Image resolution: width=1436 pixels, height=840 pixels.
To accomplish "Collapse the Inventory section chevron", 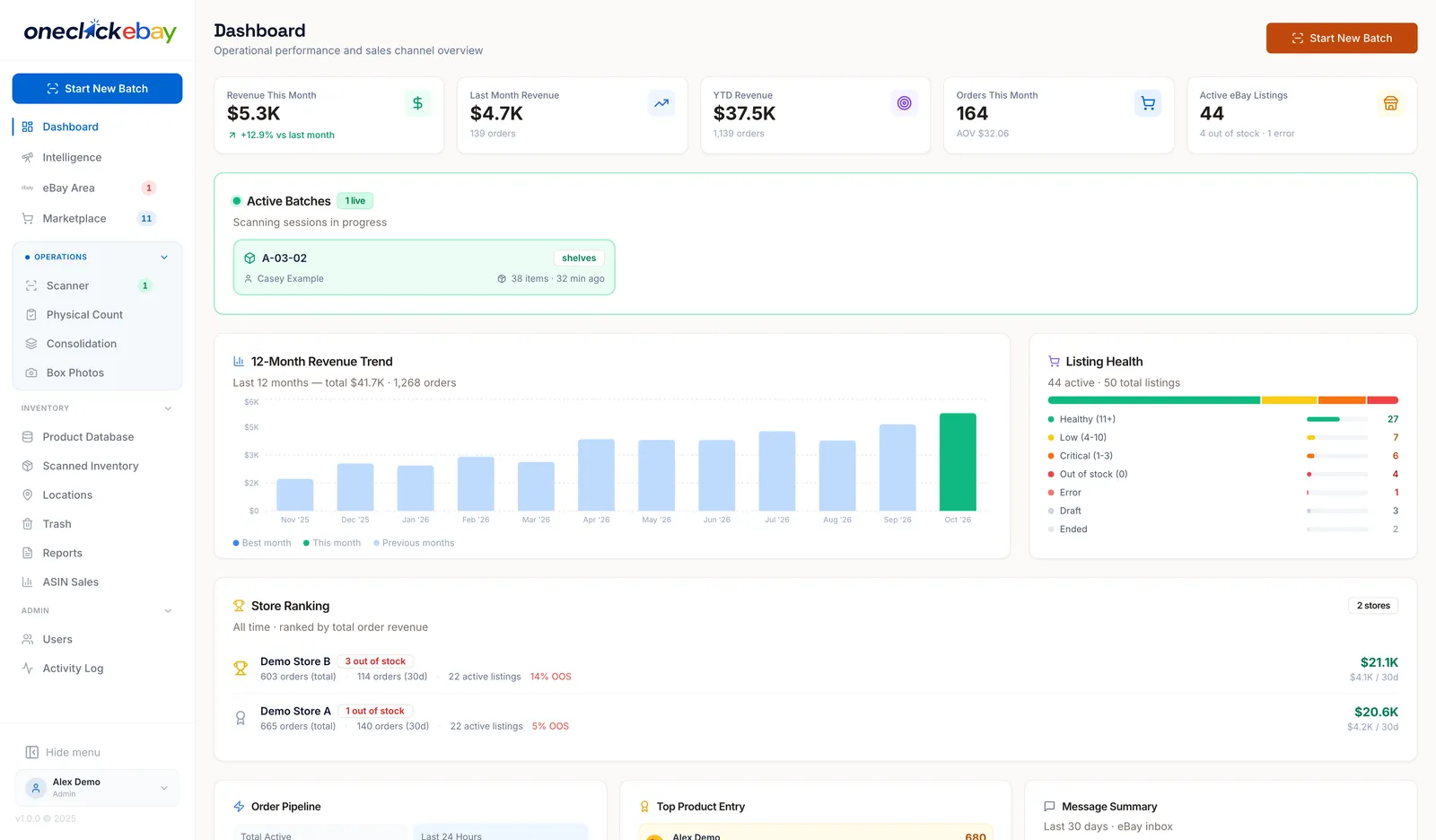I will (x=168, y=408).
